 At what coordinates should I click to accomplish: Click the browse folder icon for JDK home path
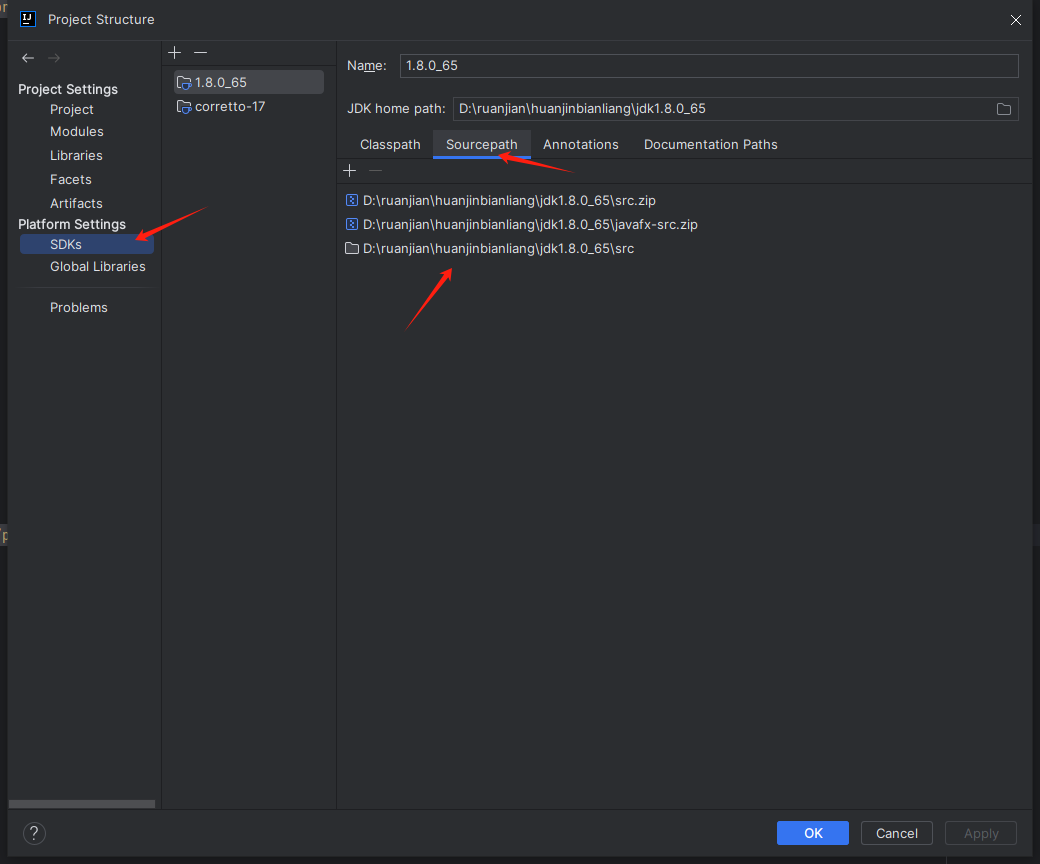point(1004,109)
